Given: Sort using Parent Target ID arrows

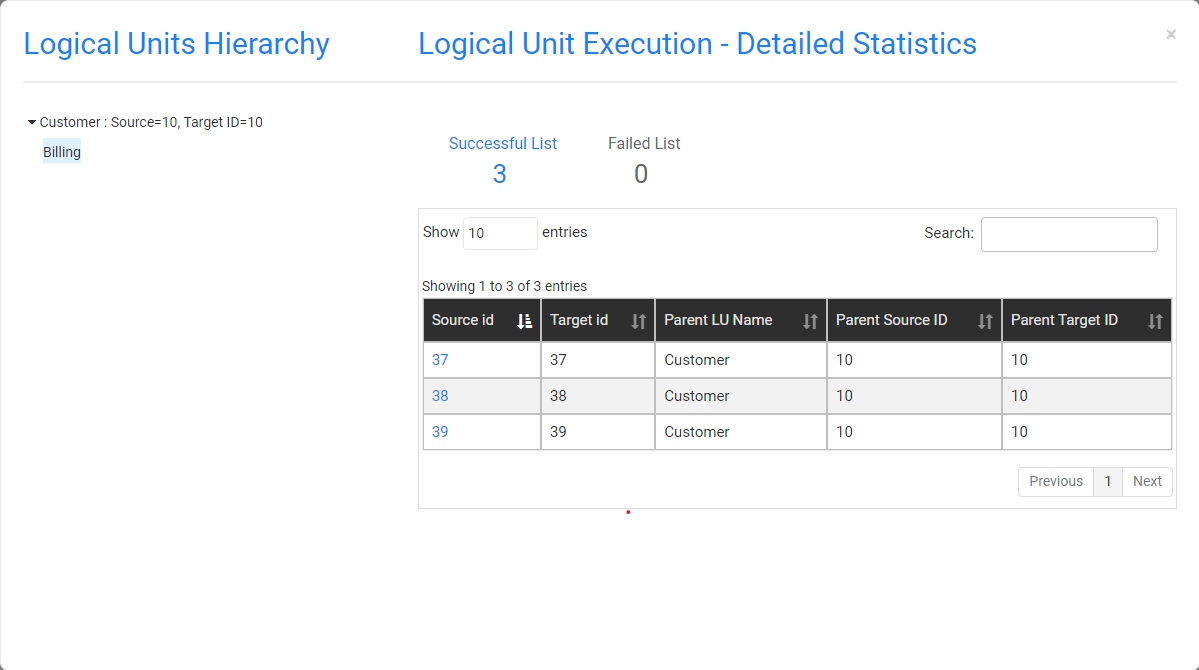Looking at the screenshot, I should 1155,321.
